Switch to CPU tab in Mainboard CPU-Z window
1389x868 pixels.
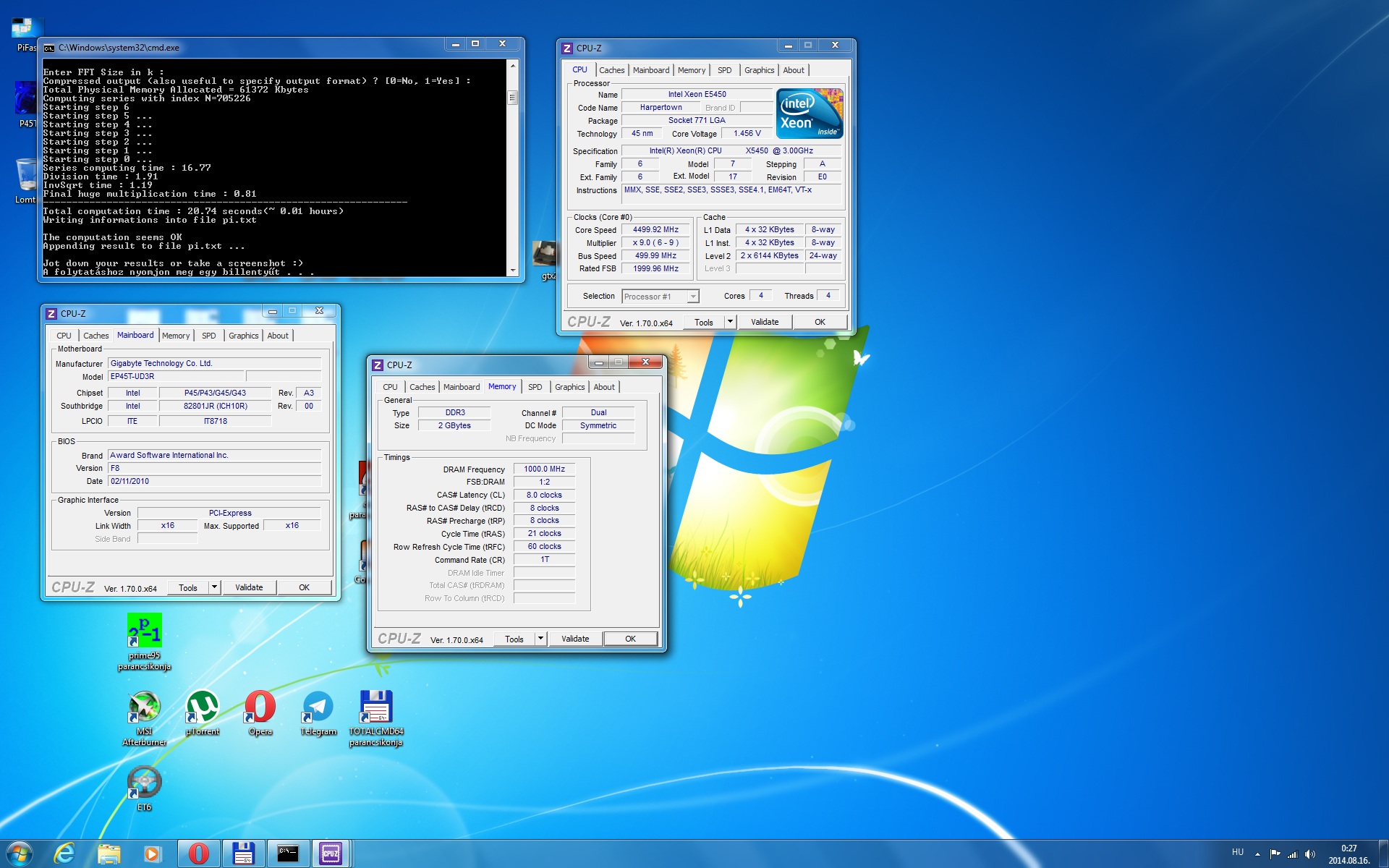coord(64,336)
